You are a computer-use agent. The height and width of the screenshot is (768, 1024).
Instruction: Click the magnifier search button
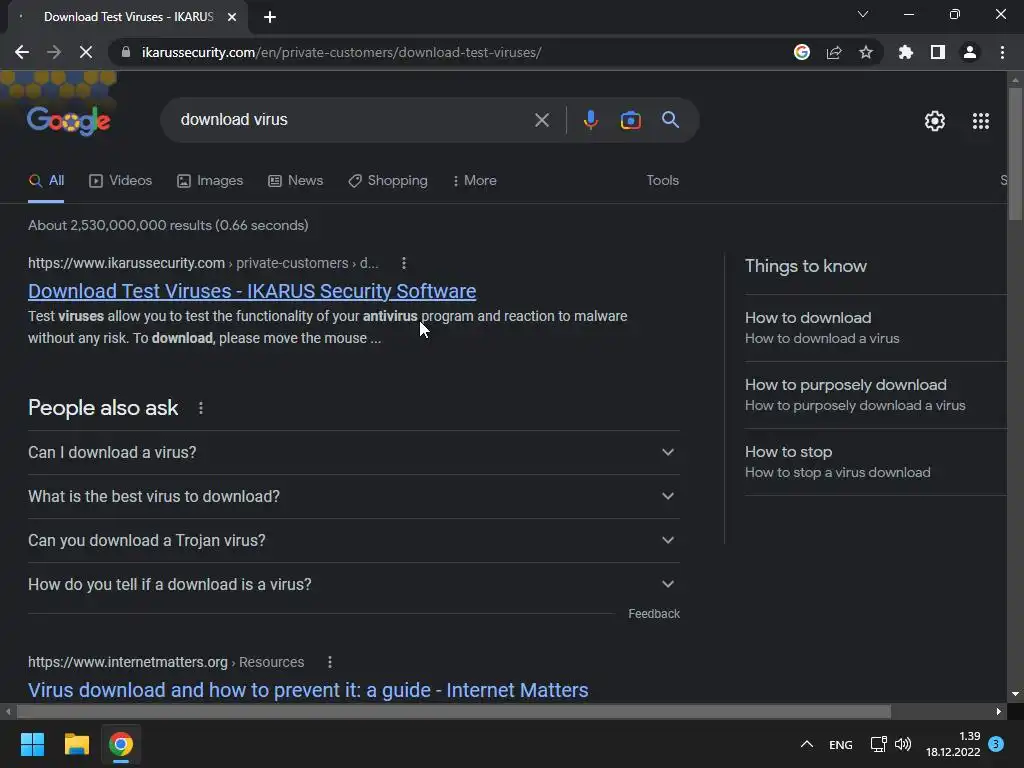[x=670, y=120]
